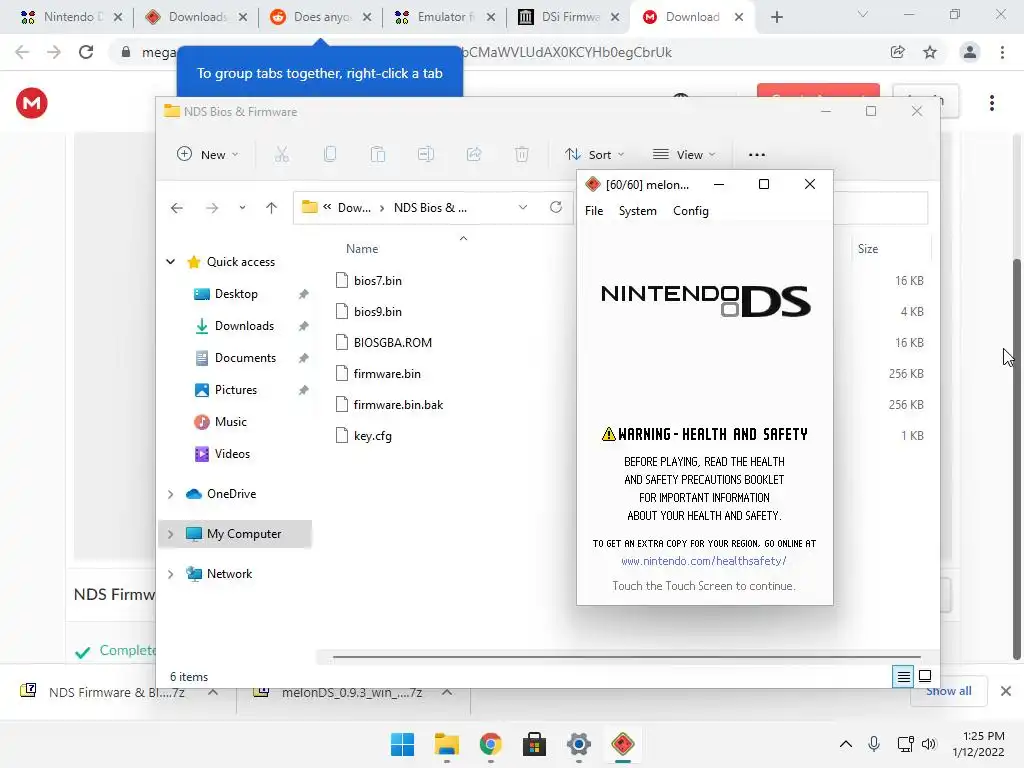Image resolution: width=1024 pixels, height=768 pixels.
Task: Click the Chrome reload page button
Action: pyautogui.click(x=86, y=52)
